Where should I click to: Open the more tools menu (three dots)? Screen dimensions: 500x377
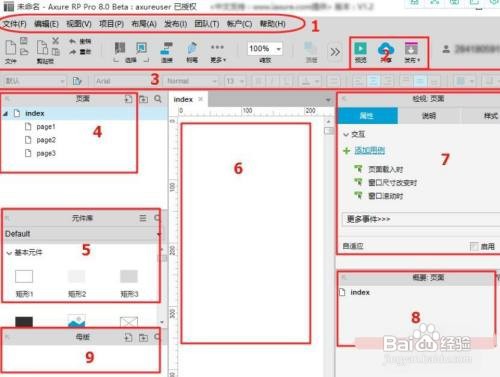(x=217, y=47)
